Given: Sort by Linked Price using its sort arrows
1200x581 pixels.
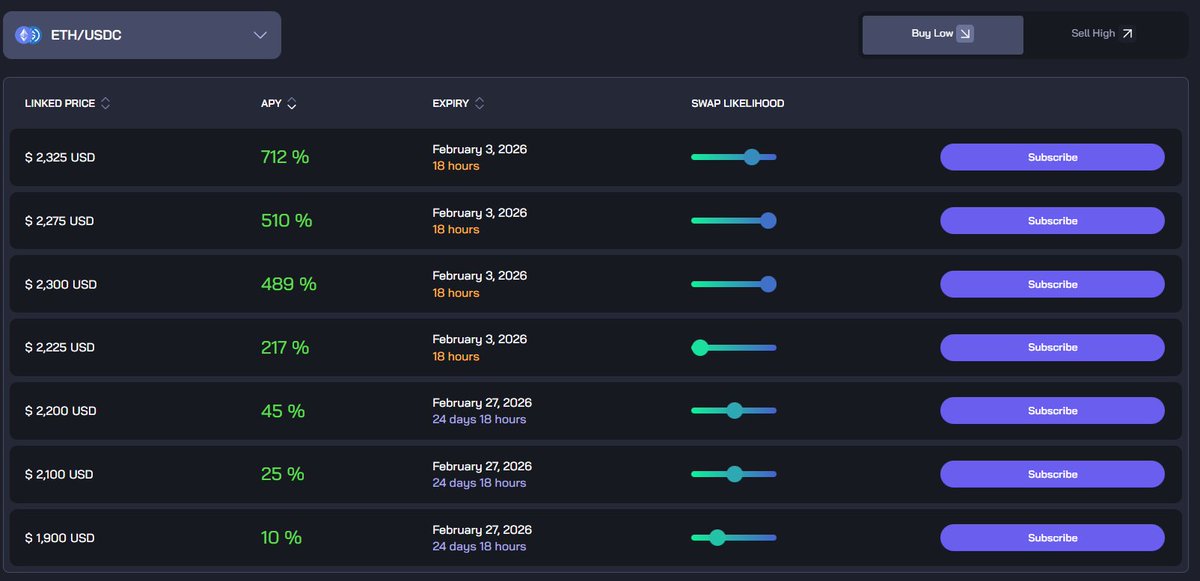Looking at the screenshot, I should point(106,103).
